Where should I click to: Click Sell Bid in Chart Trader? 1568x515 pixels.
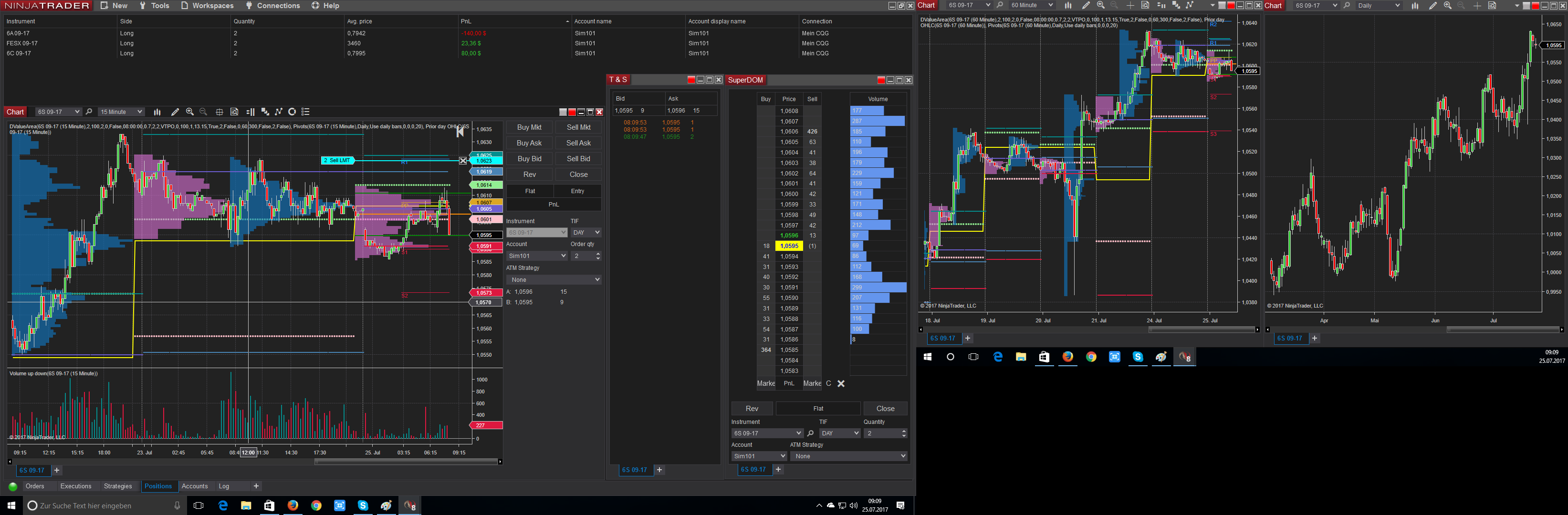578,159
